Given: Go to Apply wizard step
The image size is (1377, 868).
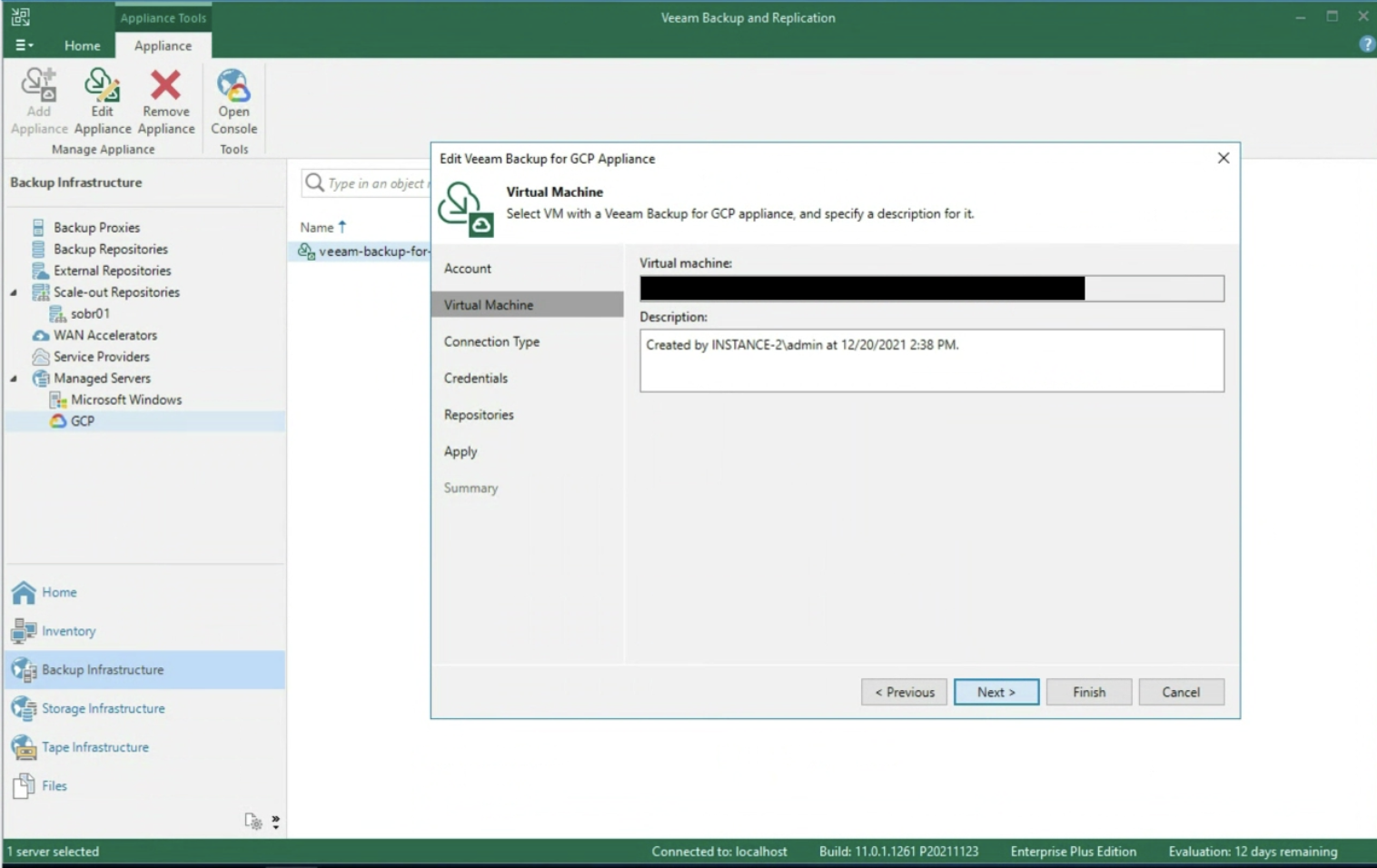Looking at the screenshot, I should 461,451.
